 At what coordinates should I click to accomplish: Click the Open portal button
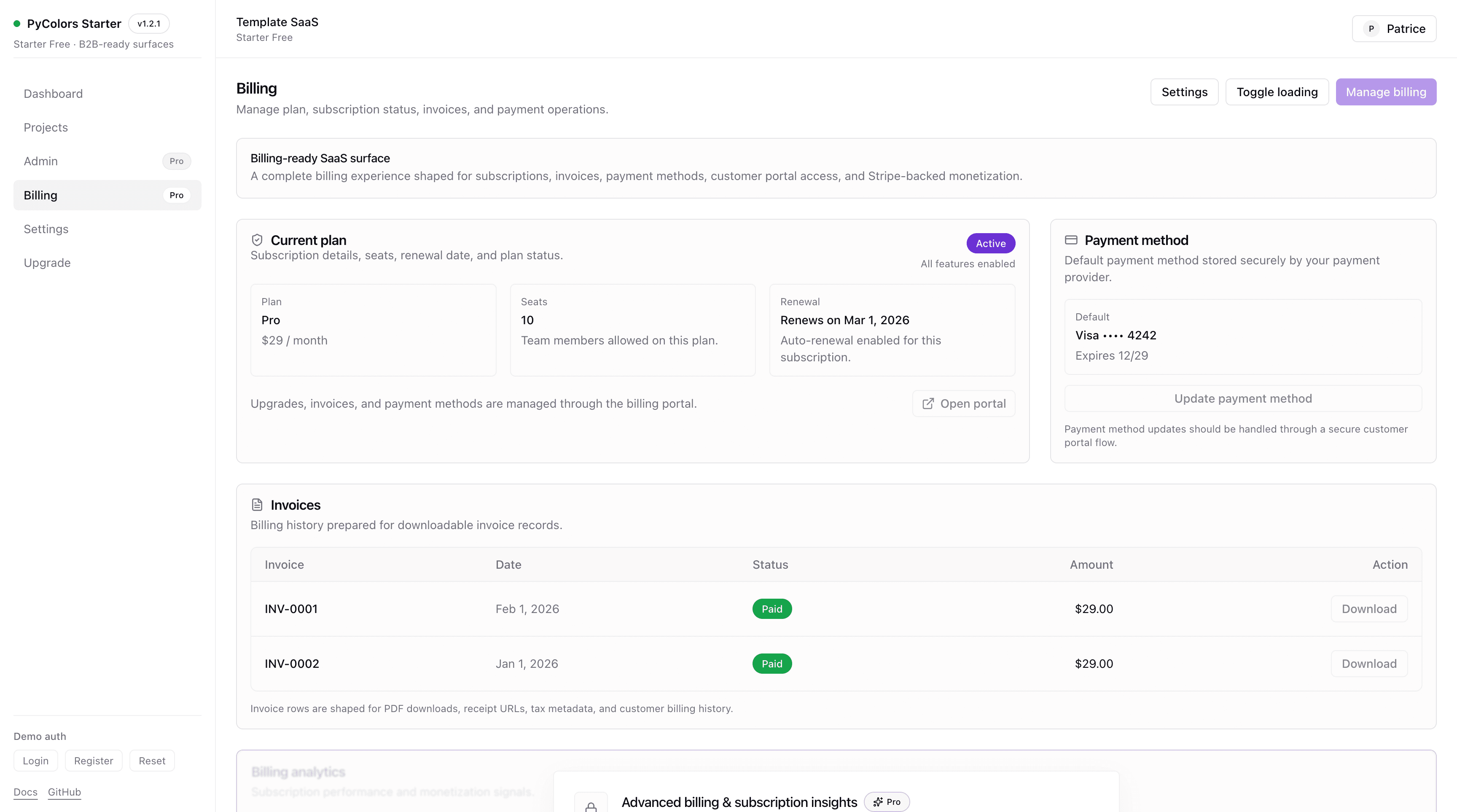pyautogui.click(x=963, y=404)
